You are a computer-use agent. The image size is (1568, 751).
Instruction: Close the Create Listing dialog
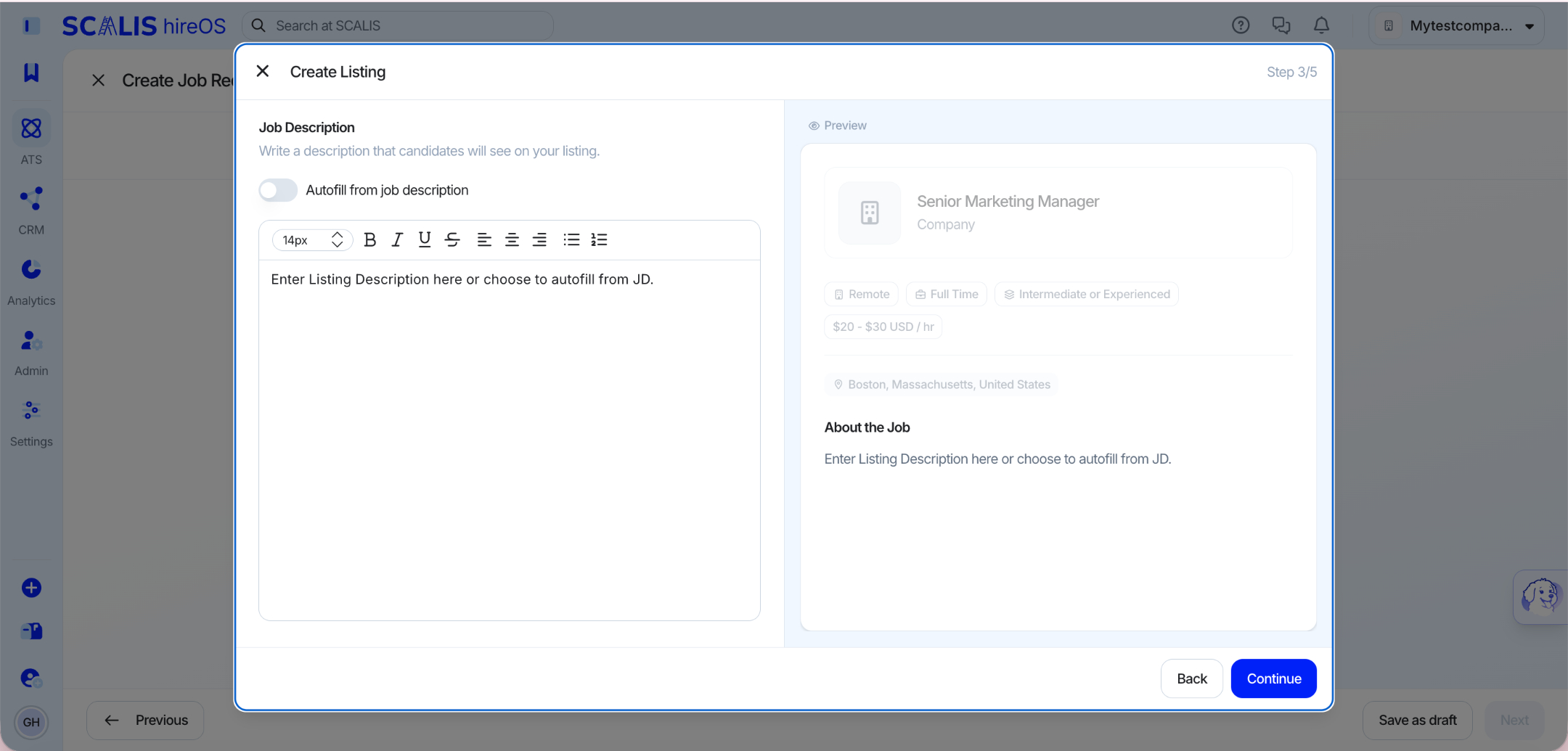(x=263, y=71)
